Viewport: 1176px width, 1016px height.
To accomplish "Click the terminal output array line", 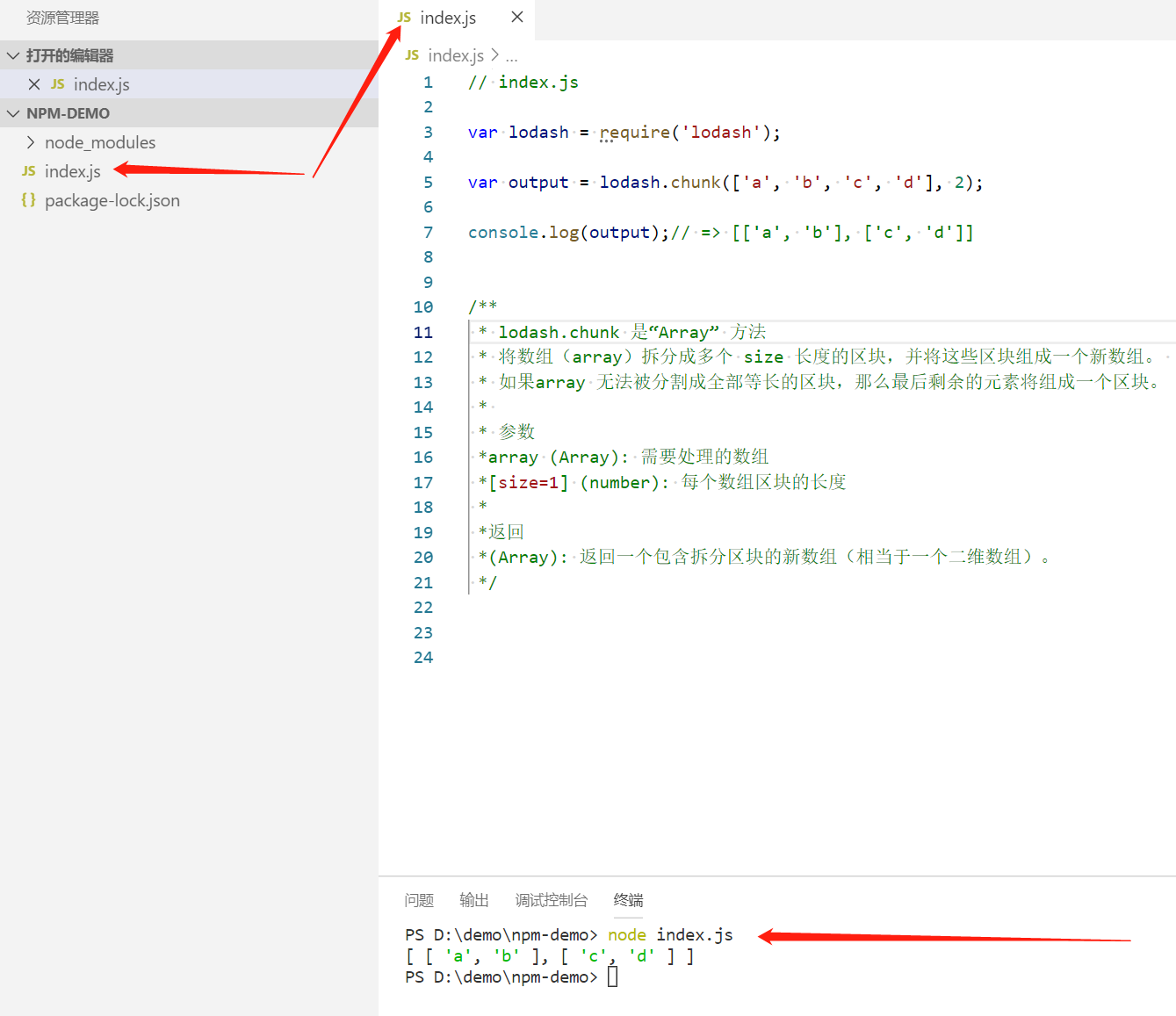I will point(550,956).
